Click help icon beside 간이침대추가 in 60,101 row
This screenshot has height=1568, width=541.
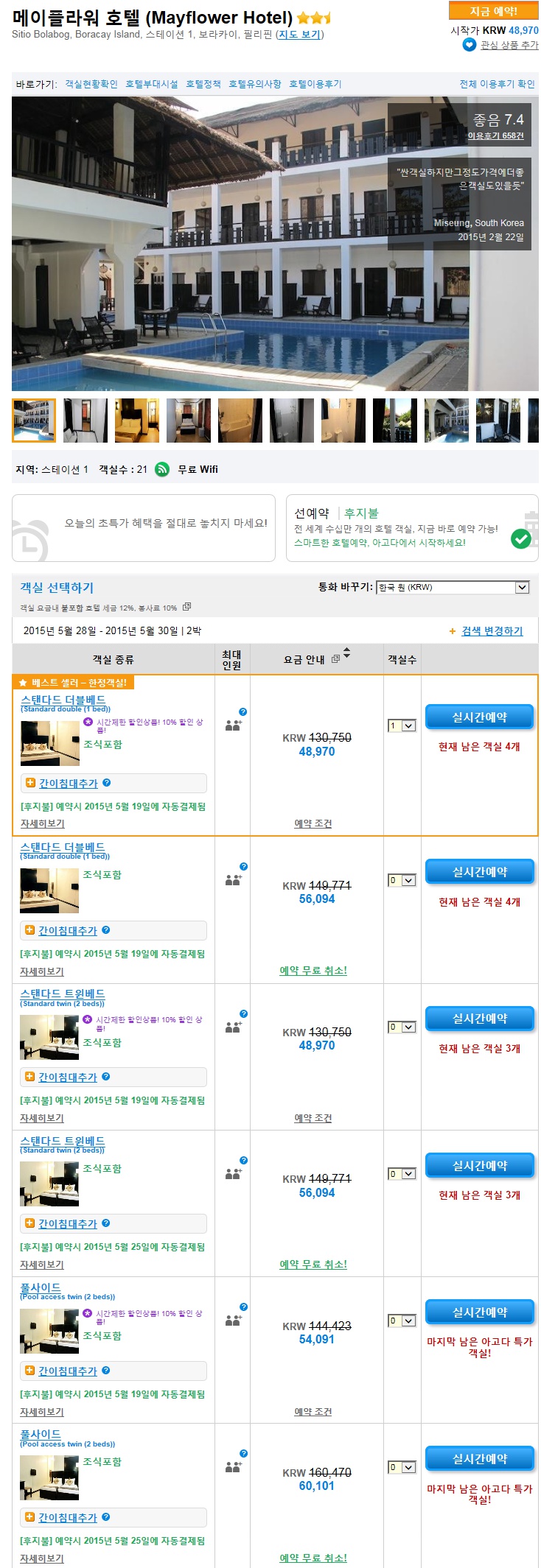pos(106,1516)
